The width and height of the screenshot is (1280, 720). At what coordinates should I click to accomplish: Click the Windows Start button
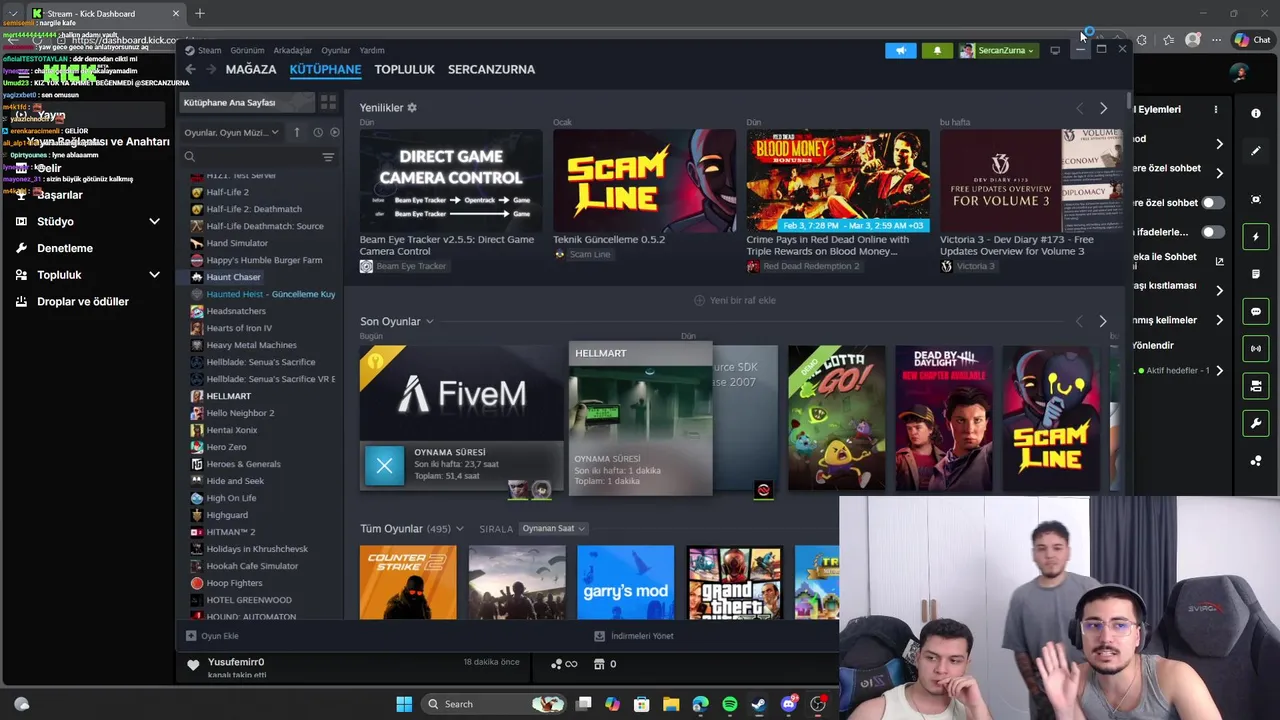click(x=404, y=704)
